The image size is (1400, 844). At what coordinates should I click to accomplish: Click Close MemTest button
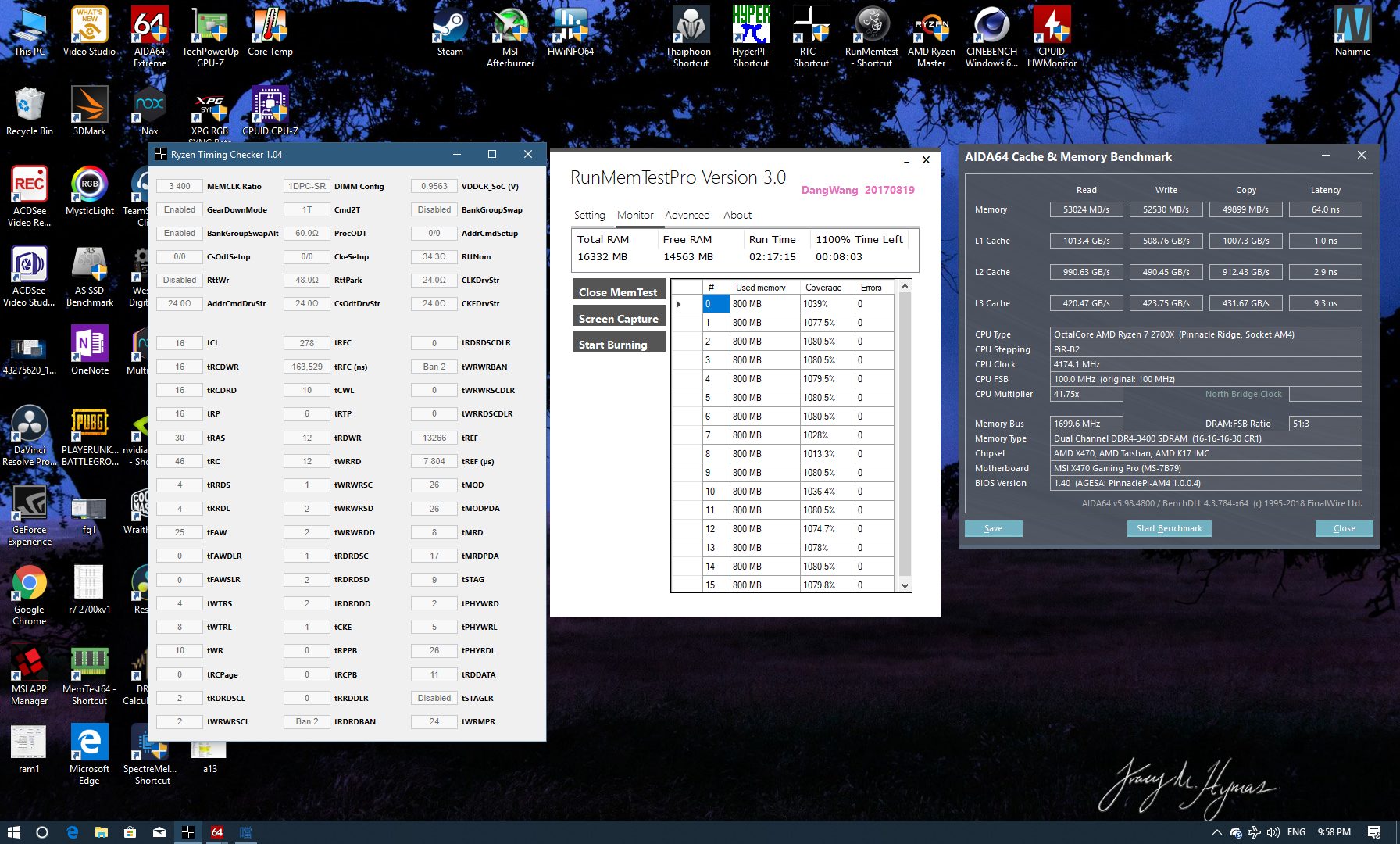tap(620, 290)
